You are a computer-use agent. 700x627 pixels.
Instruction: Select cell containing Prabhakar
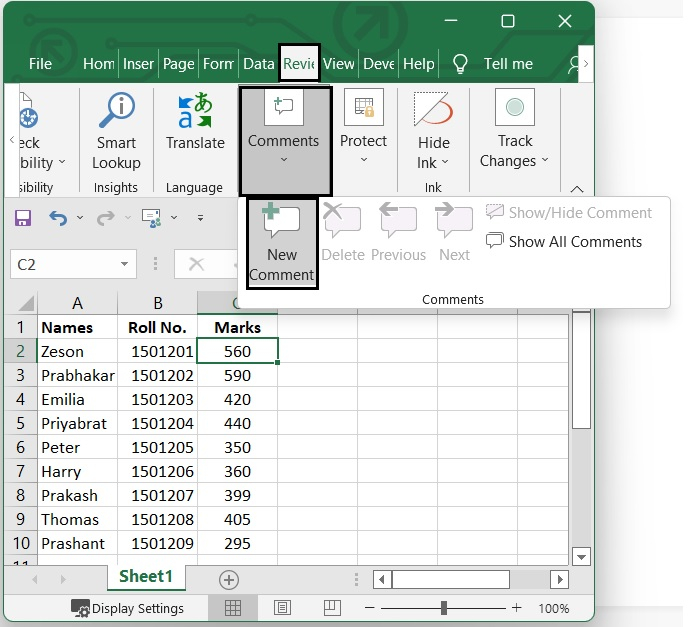(77, 376)
